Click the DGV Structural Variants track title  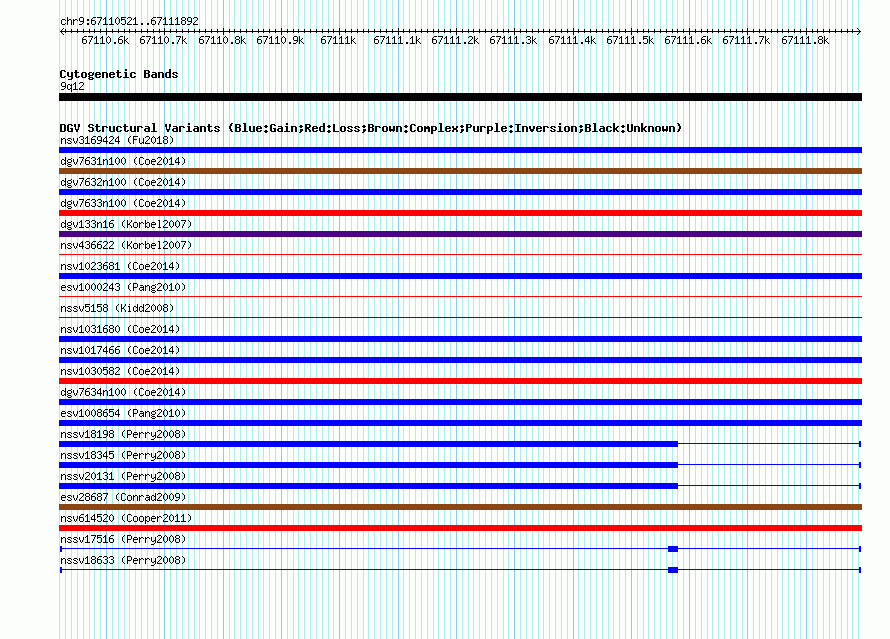pos(371,128)
